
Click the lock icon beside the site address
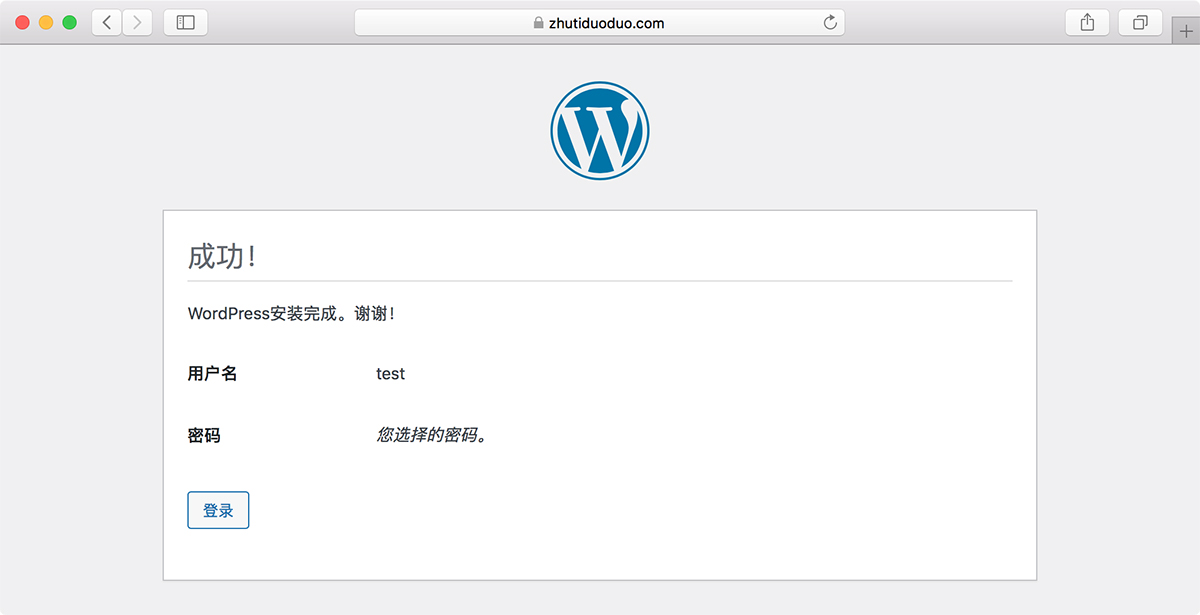[539, 23]
